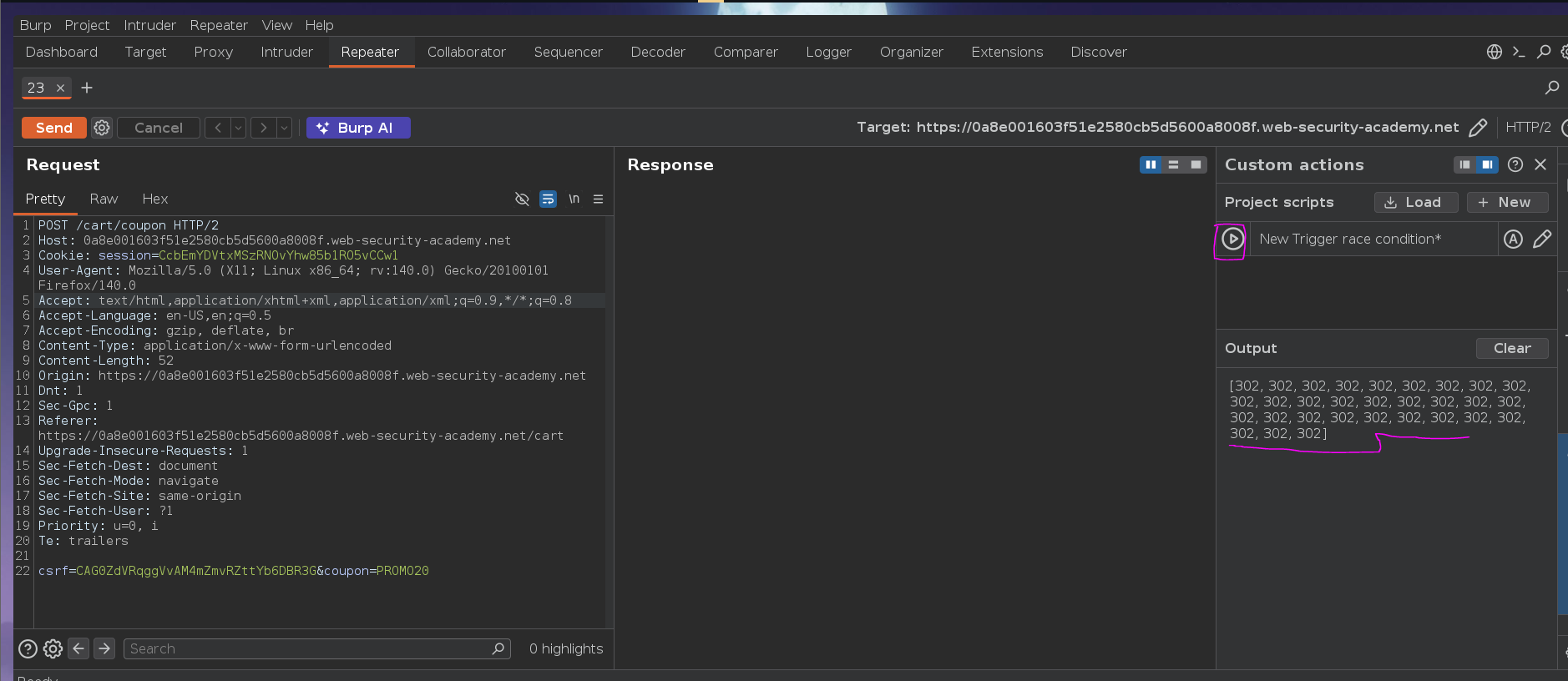Open the search help icon at bottom
The height and width of the screenshot is (681, 1568).
(28, 648)
